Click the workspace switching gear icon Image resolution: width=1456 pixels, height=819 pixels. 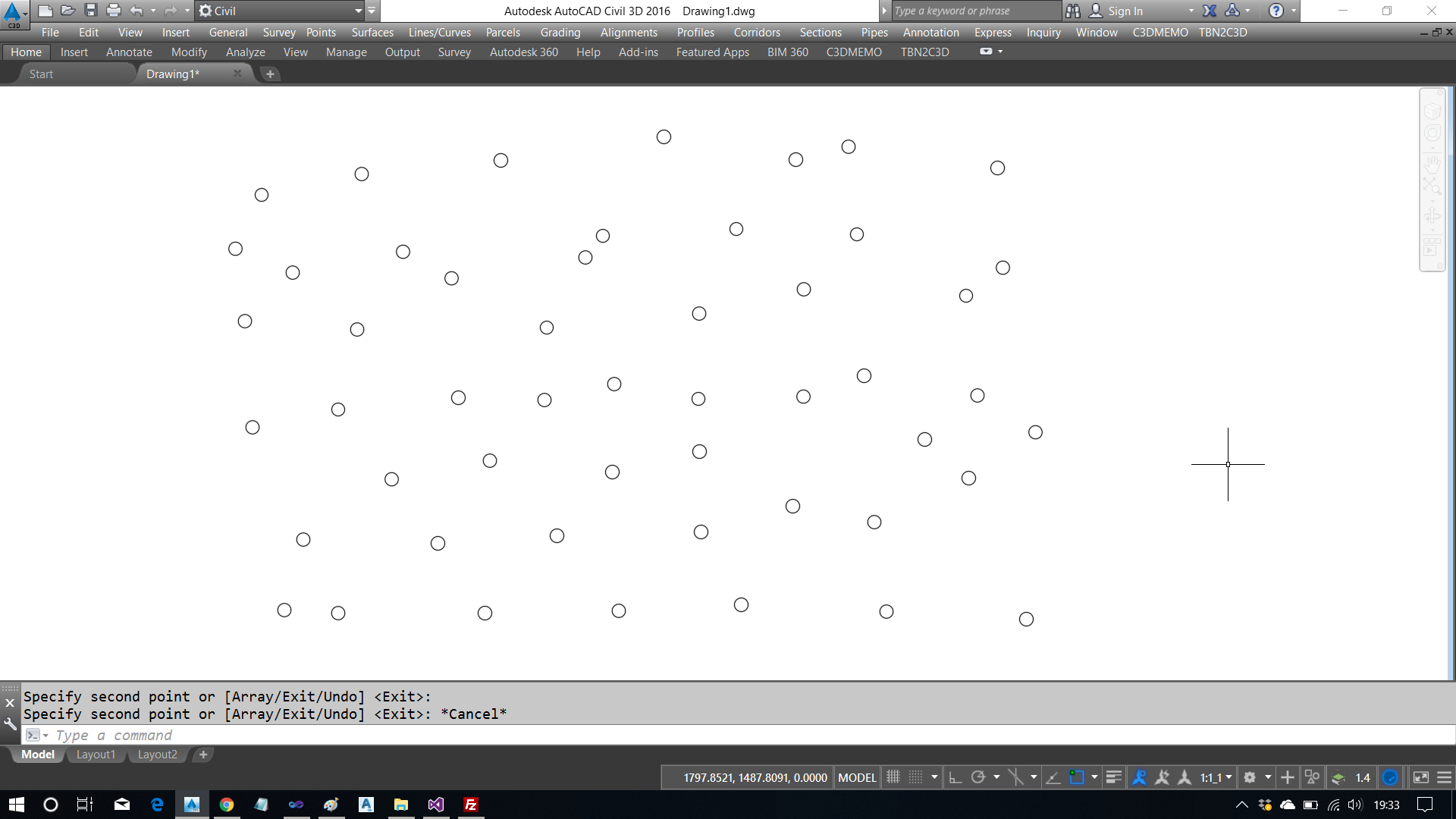pos(1250,777)
